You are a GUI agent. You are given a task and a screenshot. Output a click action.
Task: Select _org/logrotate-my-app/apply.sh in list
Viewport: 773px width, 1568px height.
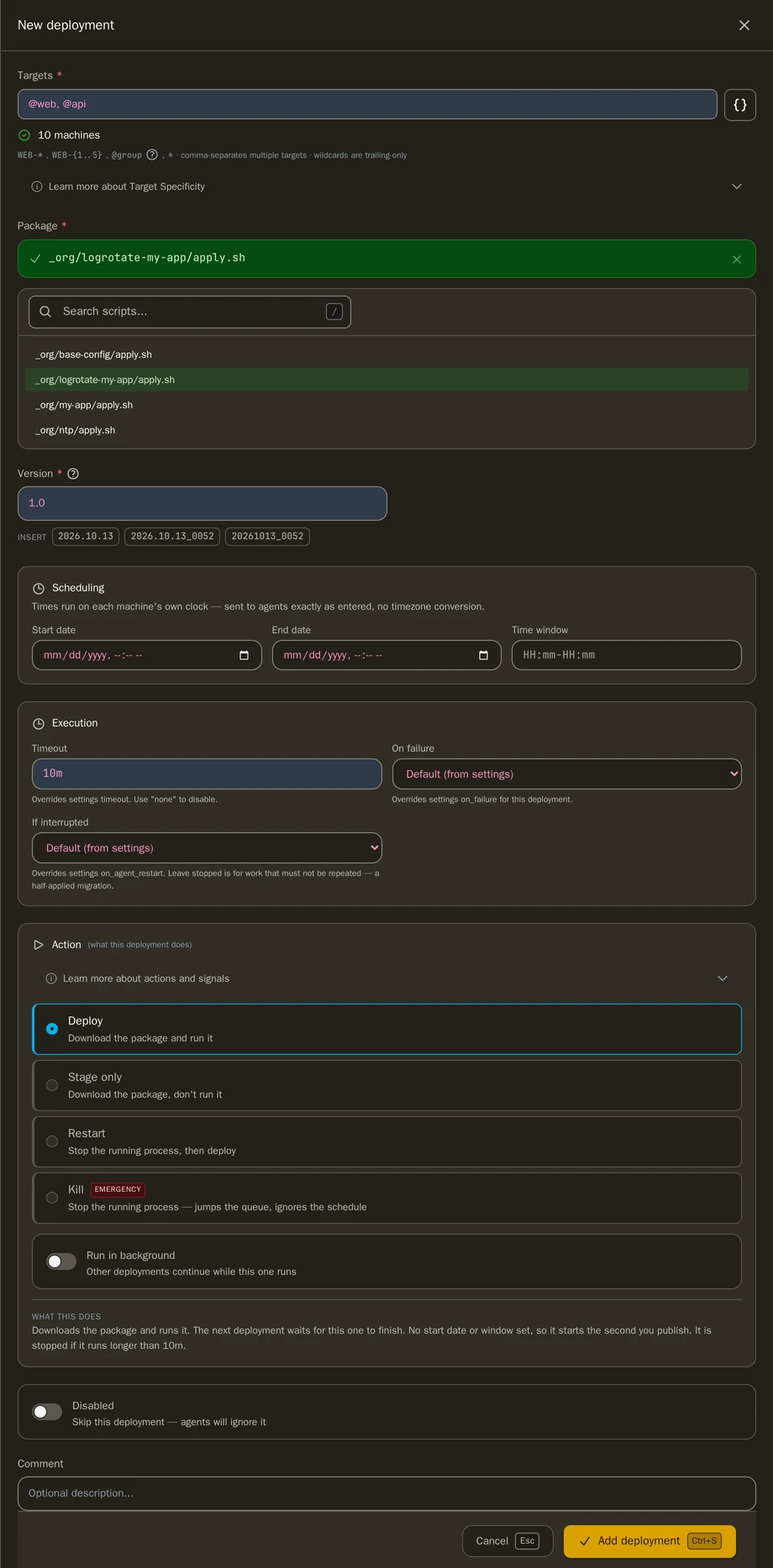[386, 380]
